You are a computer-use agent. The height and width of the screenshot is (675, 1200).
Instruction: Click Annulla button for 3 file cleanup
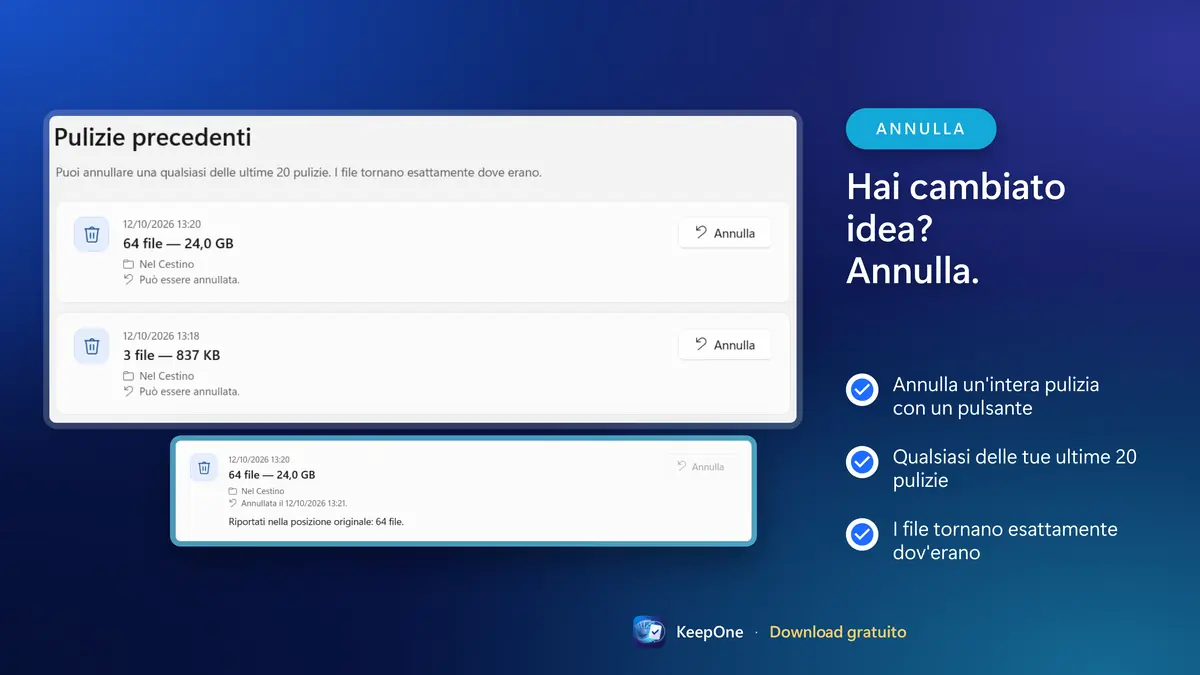725,345
